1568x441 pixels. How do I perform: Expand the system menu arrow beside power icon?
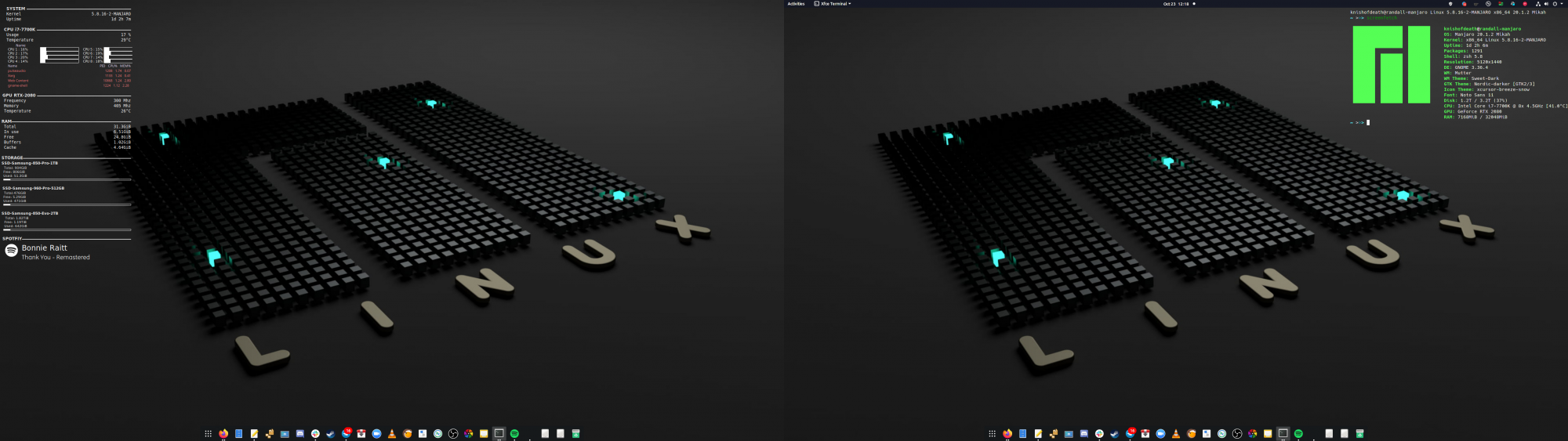[x=1562, y=4]
